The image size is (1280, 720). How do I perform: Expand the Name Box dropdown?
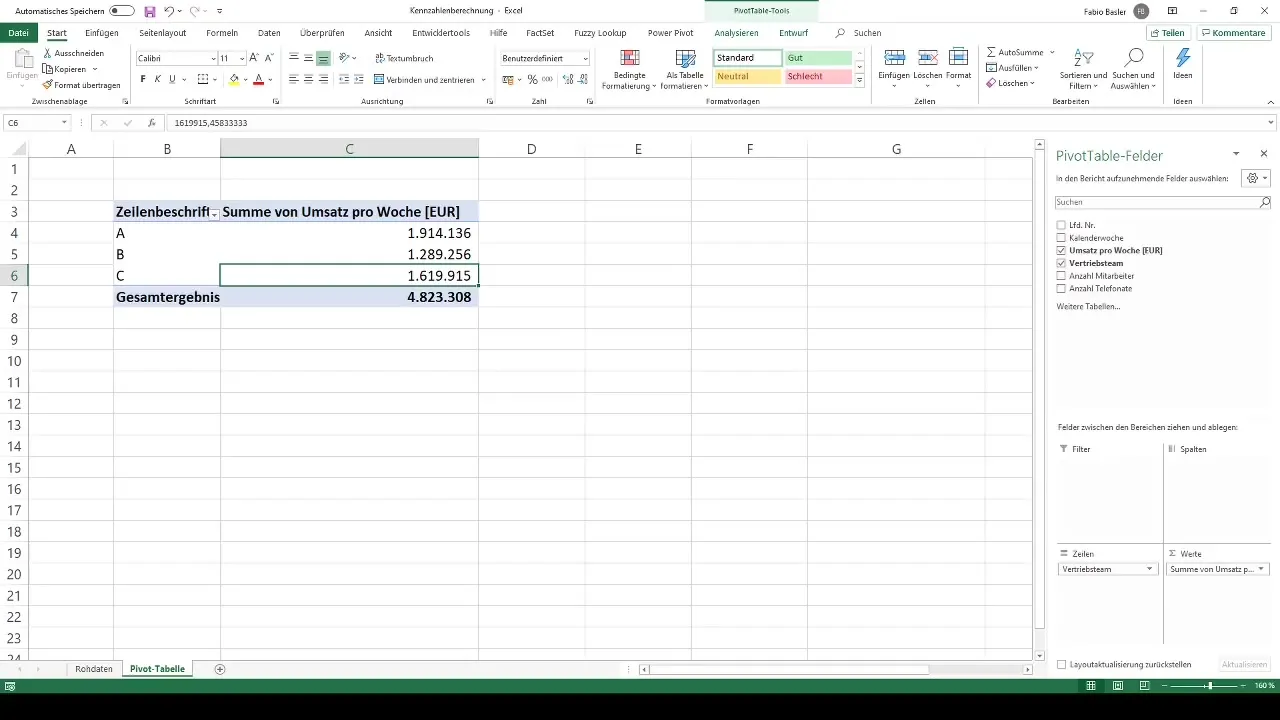(64, 122)
